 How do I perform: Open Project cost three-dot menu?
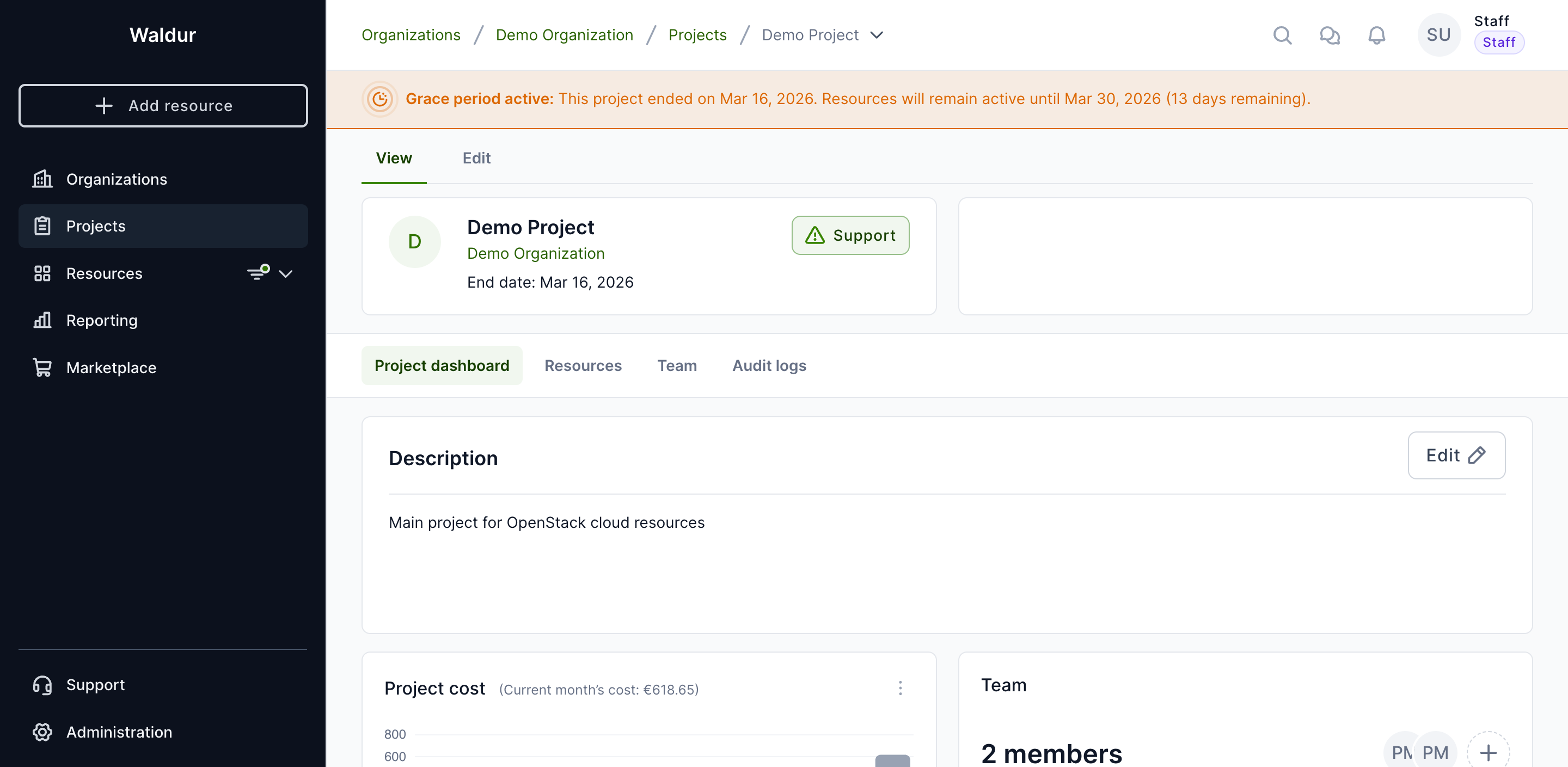coord(901,689)
